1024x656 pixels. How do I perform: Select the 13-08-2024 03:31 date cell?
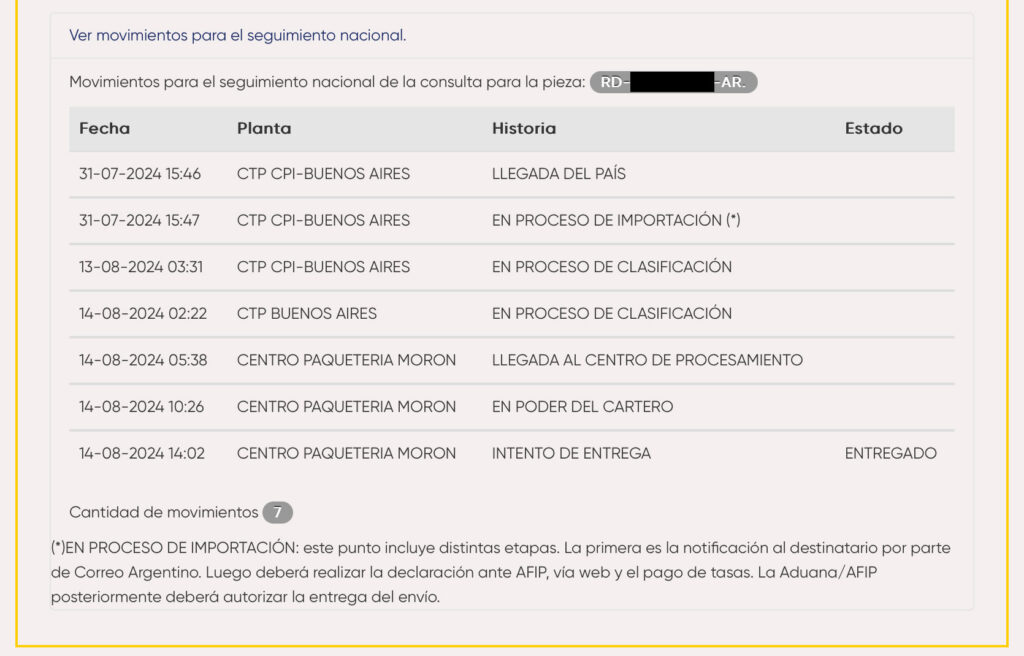[x=141, y=267]
